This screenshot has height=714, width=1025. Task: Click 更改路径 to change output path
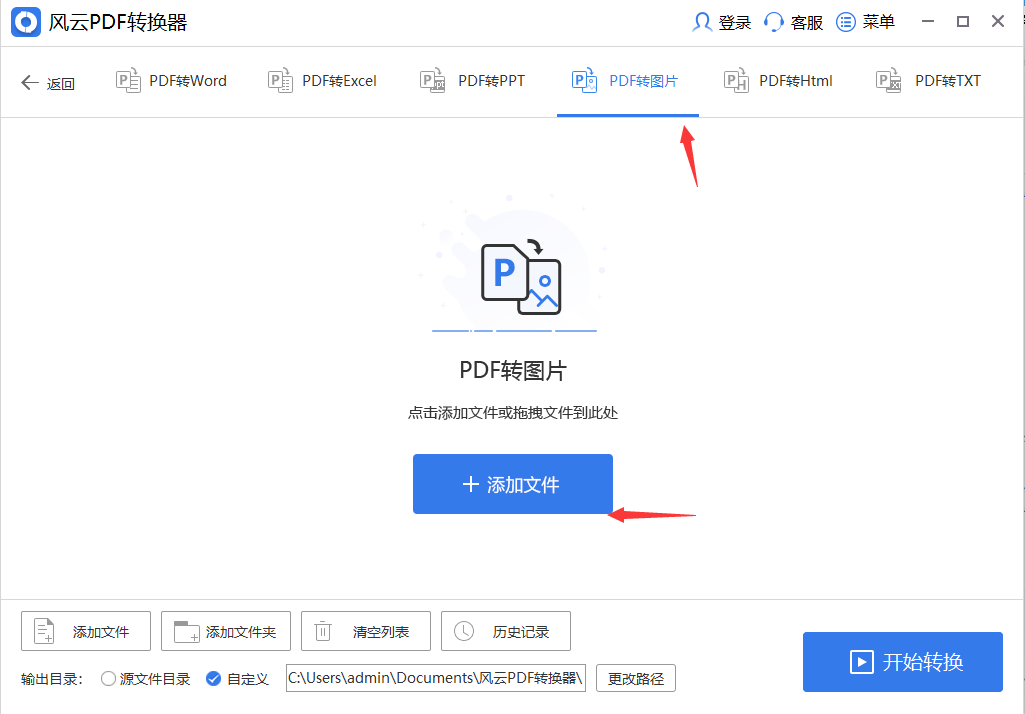click(636, 678)
